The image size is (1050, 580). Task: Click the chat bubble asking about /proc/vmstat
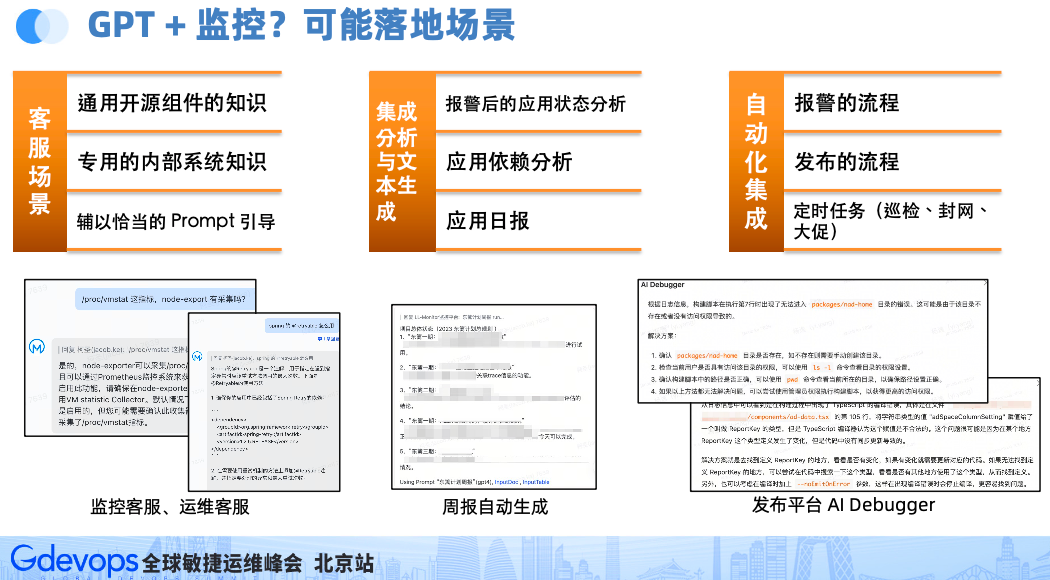pos(164,299)
